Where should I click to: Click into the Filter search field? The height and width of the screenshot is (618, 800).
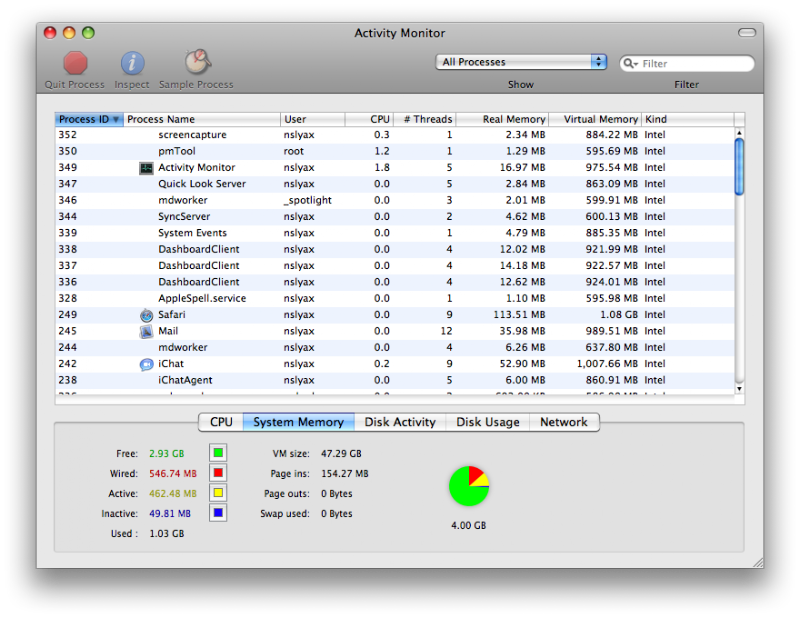click(x=687, y=63)
